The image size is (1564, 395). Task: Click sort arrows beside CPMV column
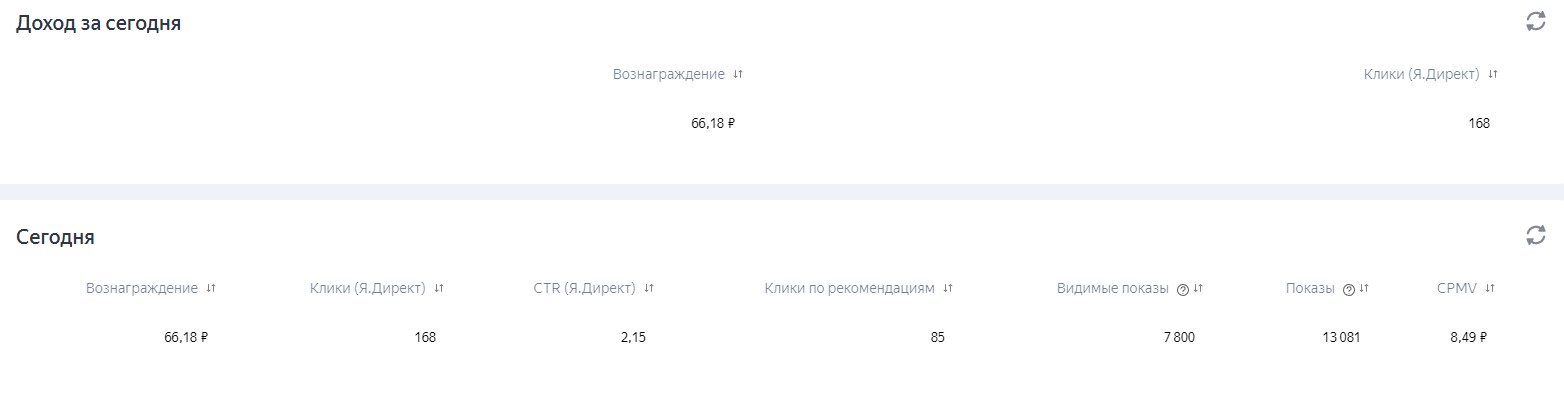(1490, 288)
